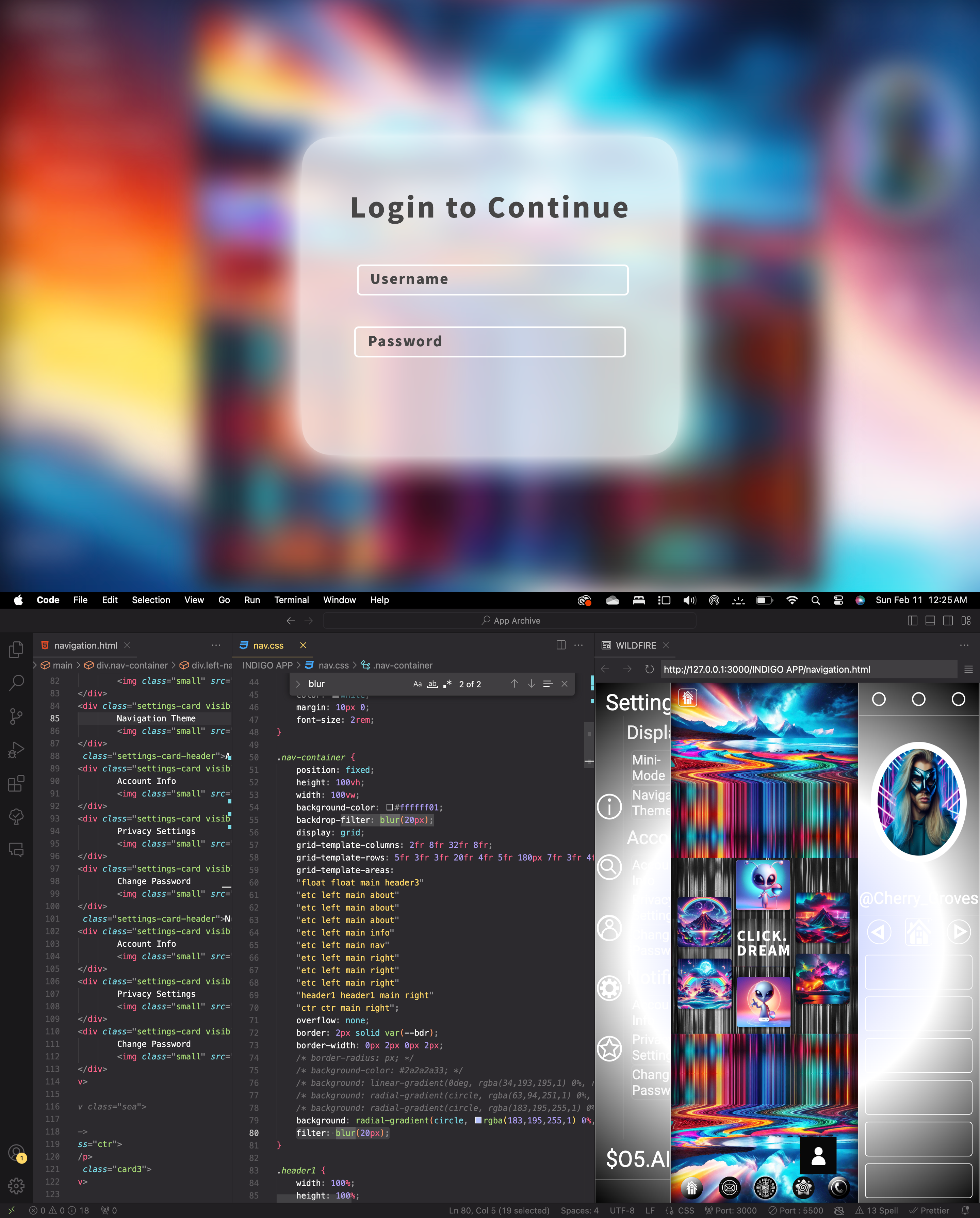
Task: Switch to the navigation.html tab
Action: pos(85,645)
